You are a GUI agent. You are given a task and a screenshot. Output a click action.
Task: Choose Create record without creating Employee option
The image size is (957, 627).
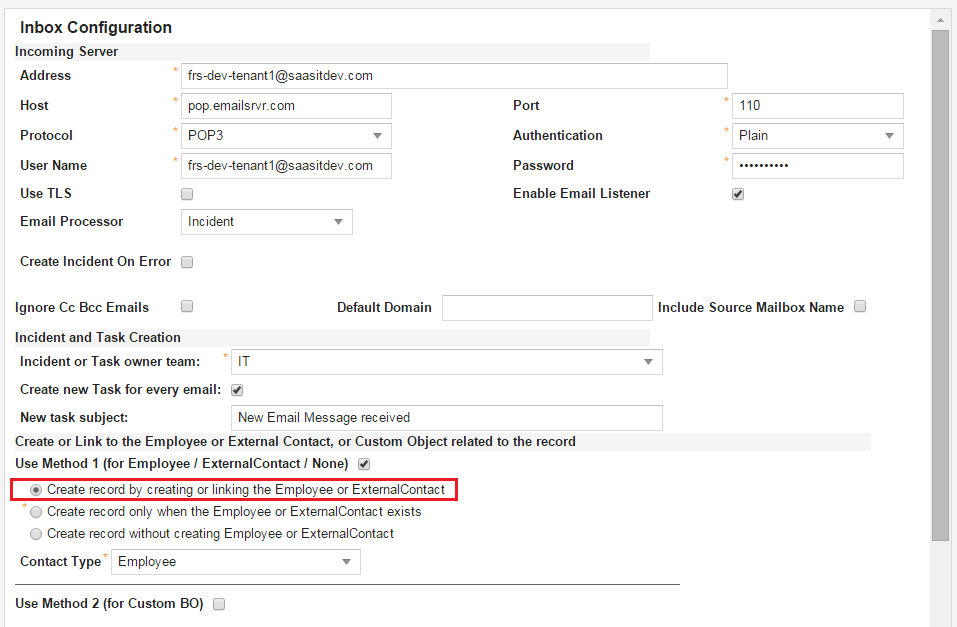(37, 534)
